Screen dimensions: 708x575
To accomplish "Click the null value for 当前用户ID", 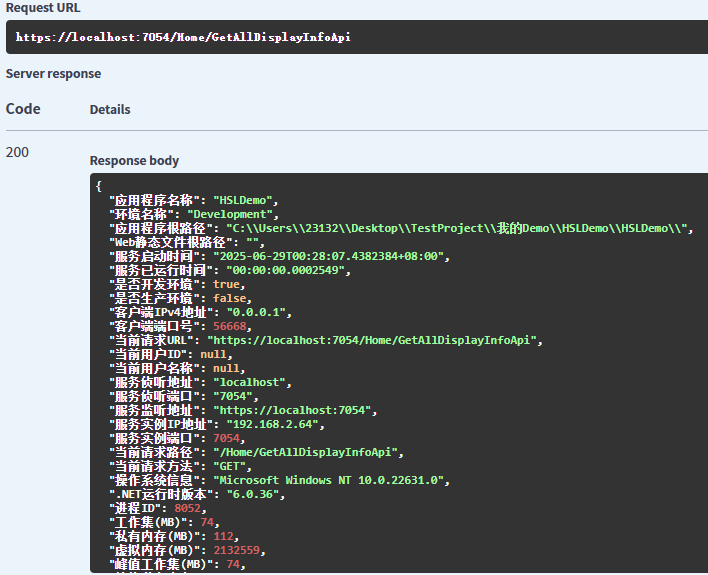I will pyautogui.click(x=213, y=354).
